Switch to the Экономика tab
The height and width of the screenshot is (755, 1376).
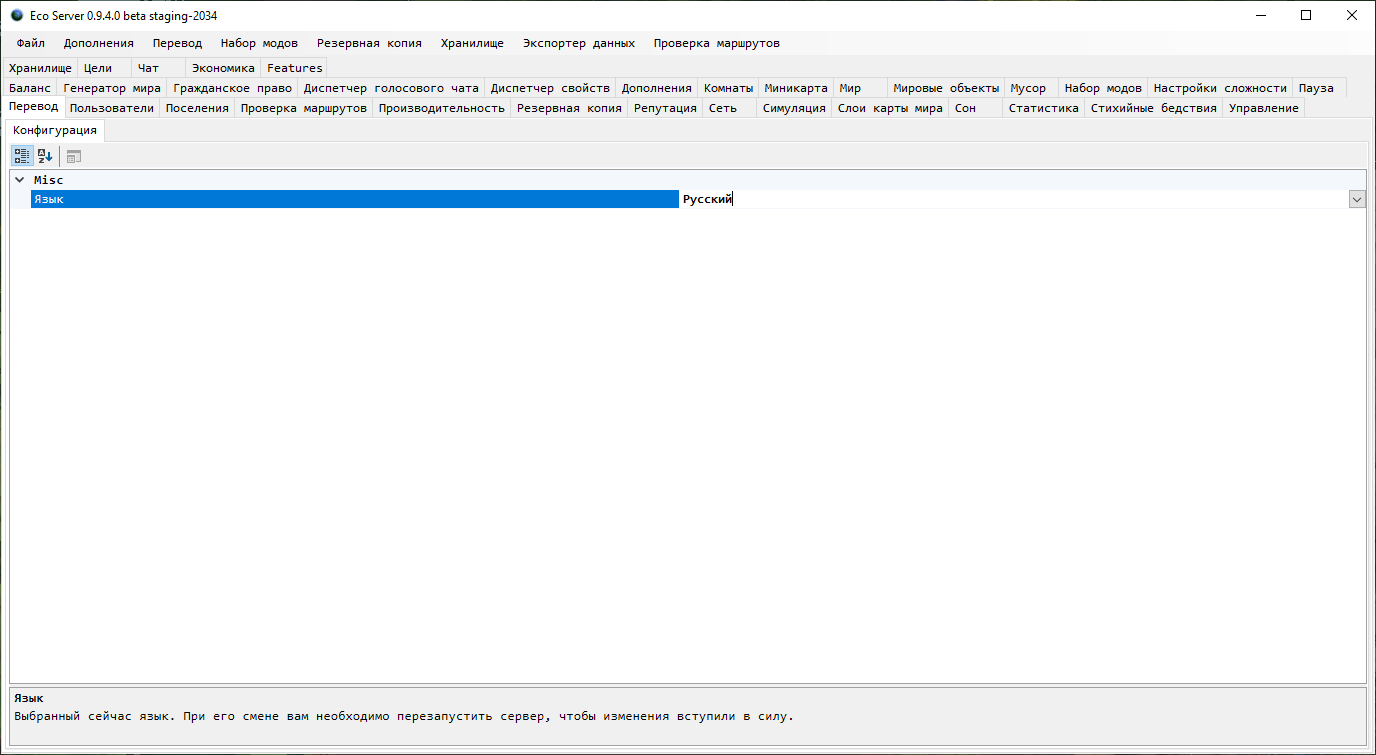coord(223,68)
